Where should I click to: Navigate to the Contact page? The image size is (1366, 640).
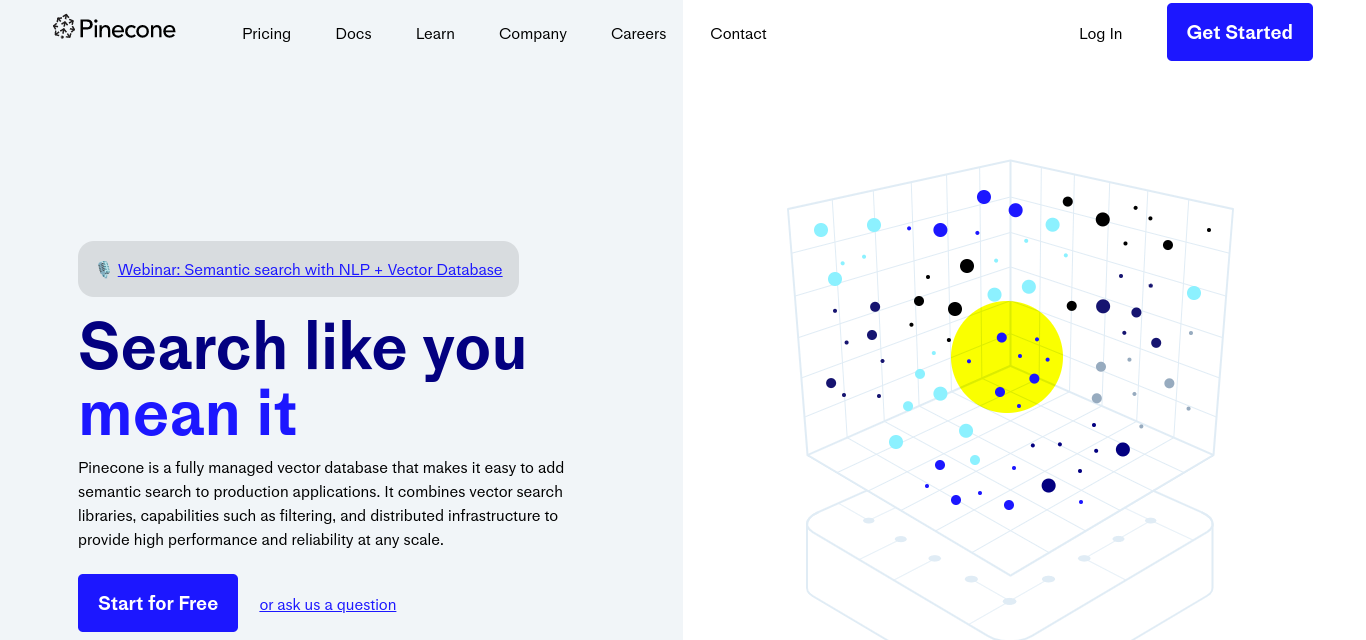tap(738, 34)
